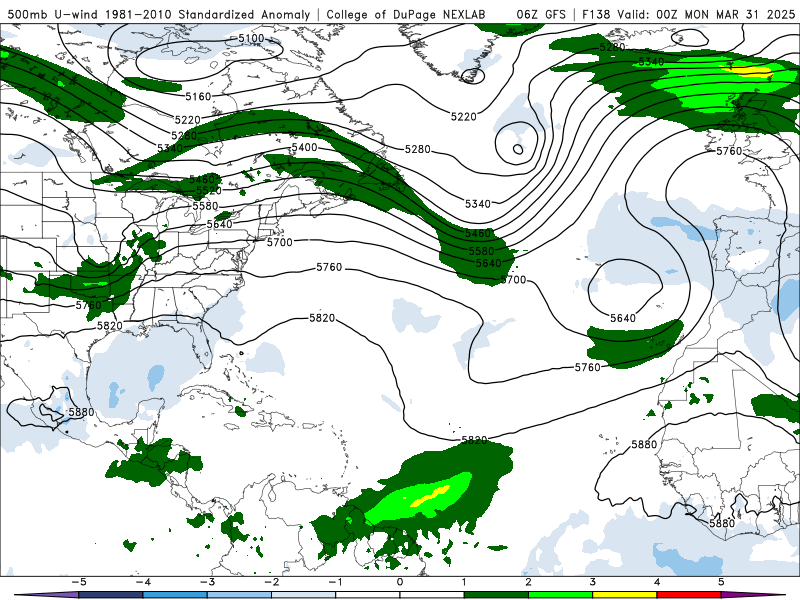Click the bright green 2 to 3 colorbar segment
The width and height of the screenshot is (800, 600).
[560, 595]
